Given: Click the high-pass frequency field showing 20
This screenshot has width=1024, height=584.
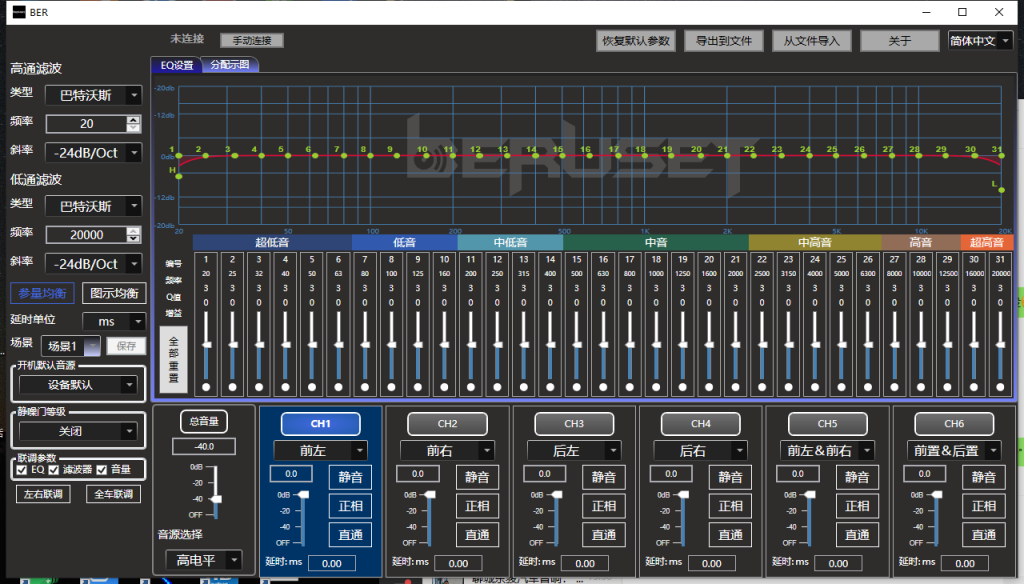Looking at the screenshot, I should [x=86, y=124].
